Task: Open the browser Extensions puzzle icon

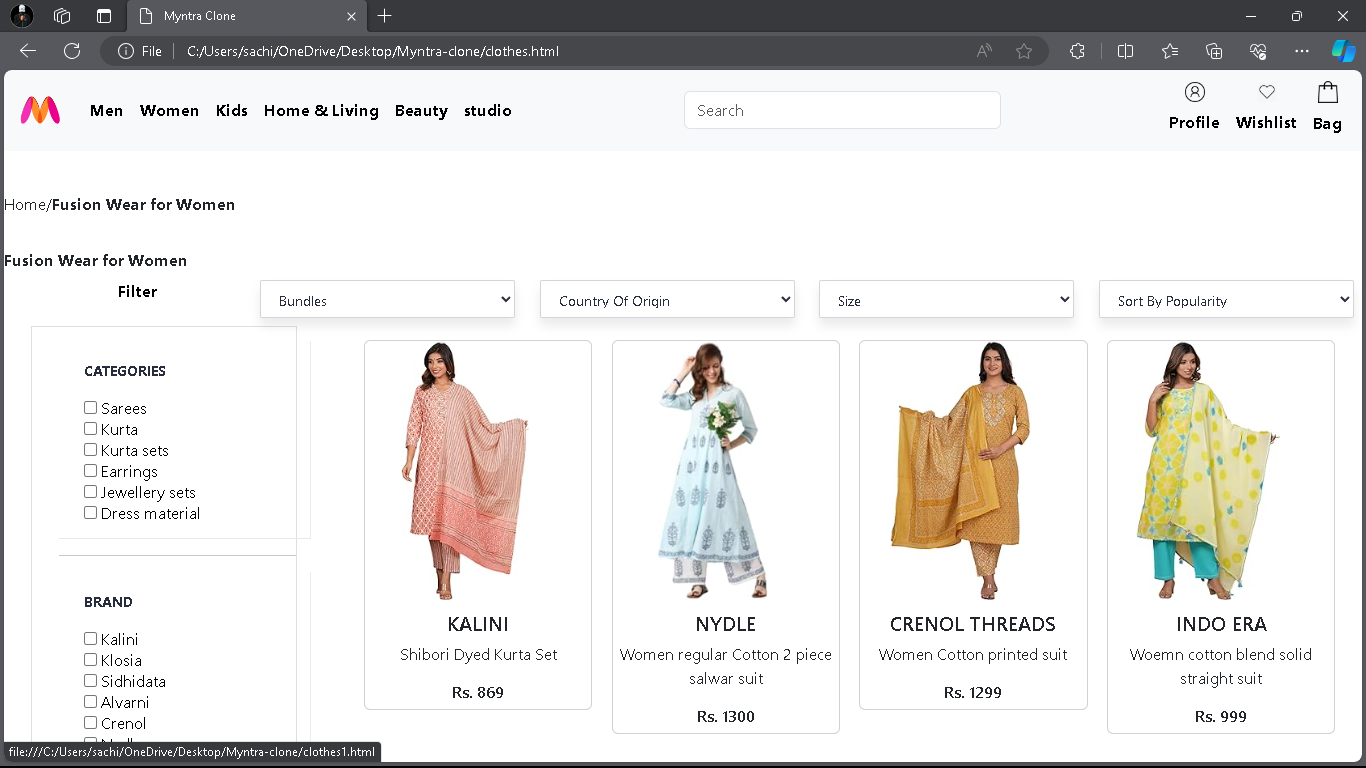Action: coord(1077,51)
